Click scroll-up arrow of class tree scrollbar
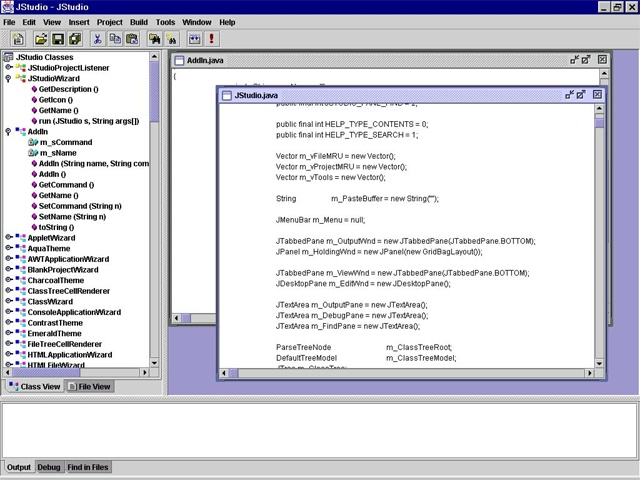Image resolution: width=640 pixels, height=480 pixels. point(154,56)
